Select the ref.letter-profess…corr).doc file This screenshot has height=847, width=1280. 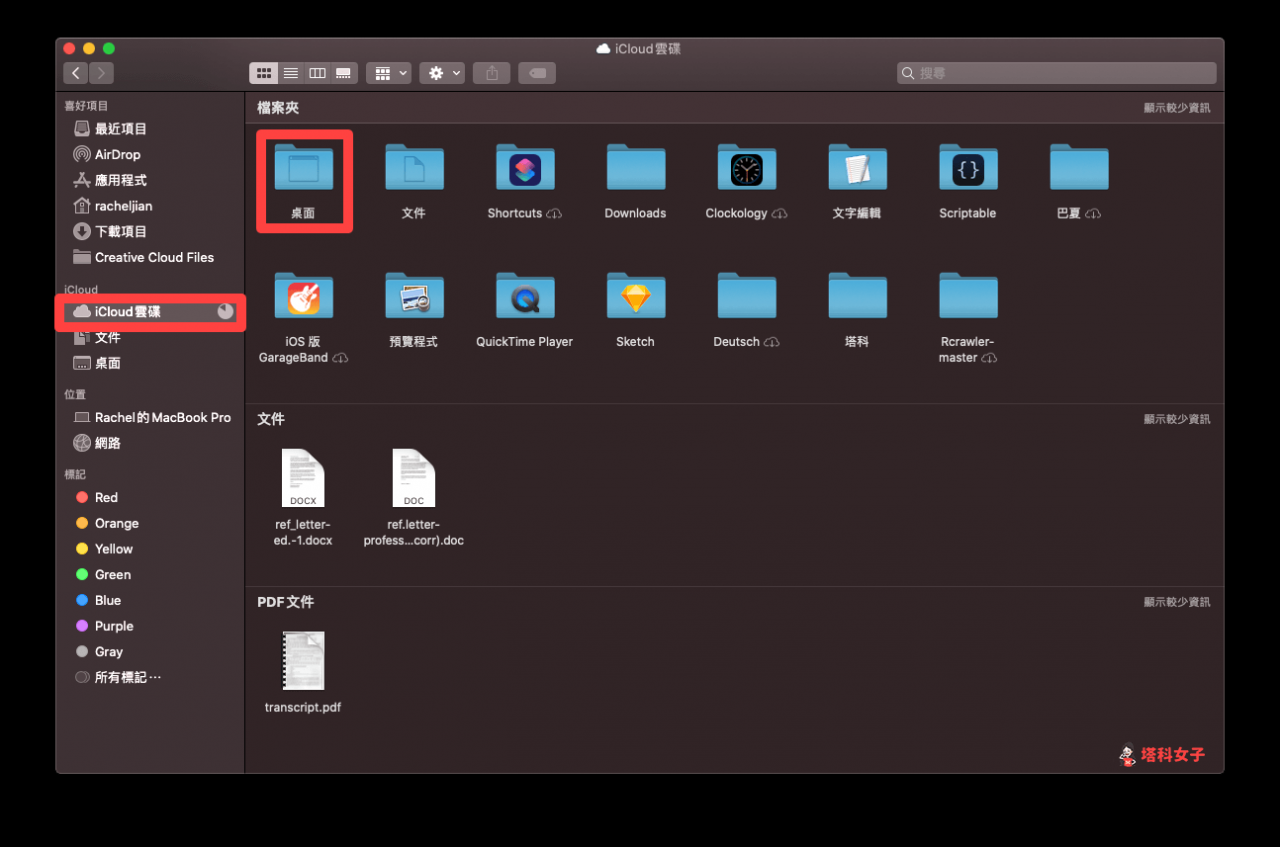pos(414,478)
